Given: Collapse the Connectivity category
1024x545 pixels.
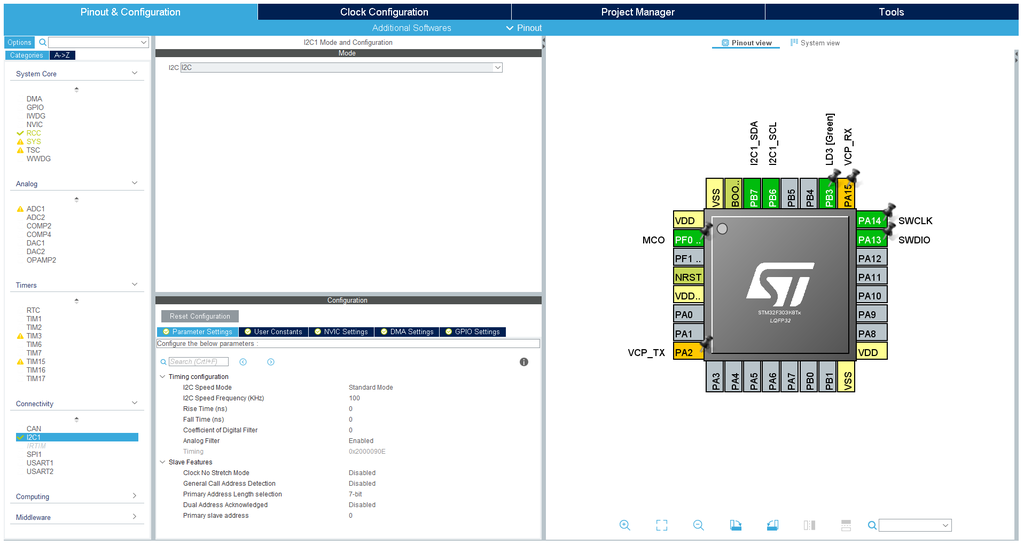Looking at the screenshot, I should click(x=135, y=403).
